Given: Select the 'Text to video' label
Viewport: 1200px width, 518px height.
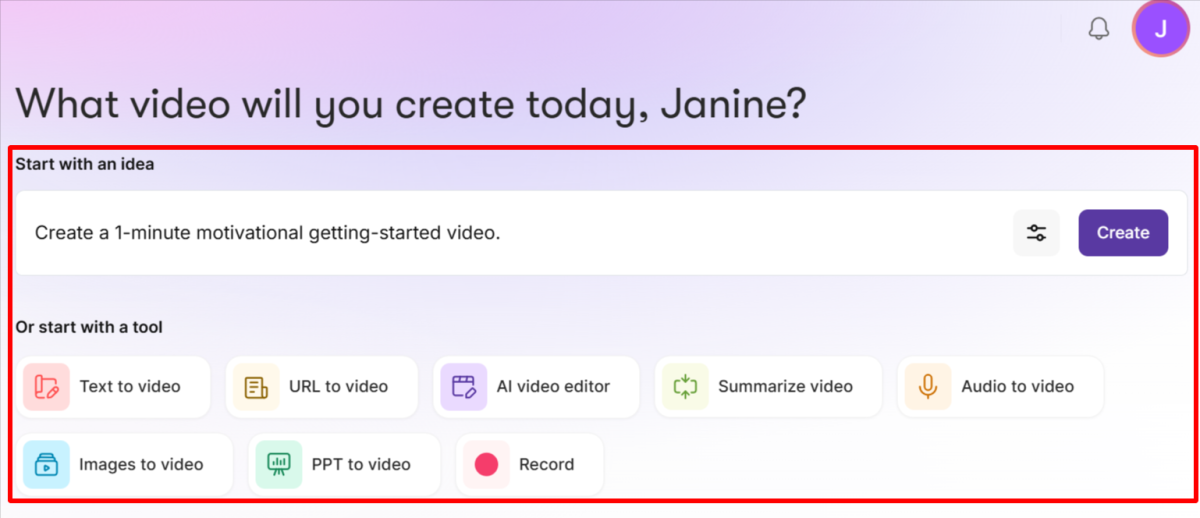Looking at the screenshot, I should (130, 387).
